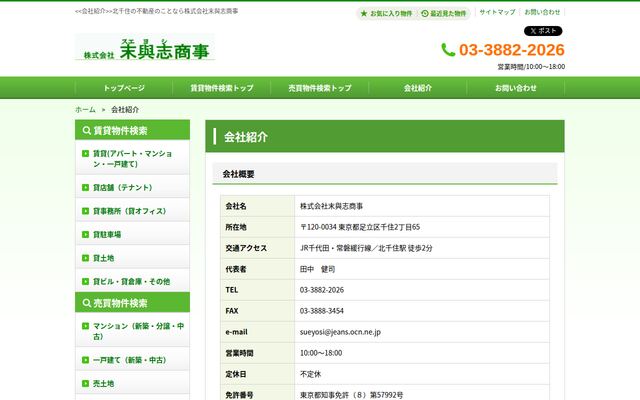The height and width of the screenshot is (400, 640).
Task: Click arrow icon beside マンション（新築・分譲・中古）
Action: coord(85,326)
